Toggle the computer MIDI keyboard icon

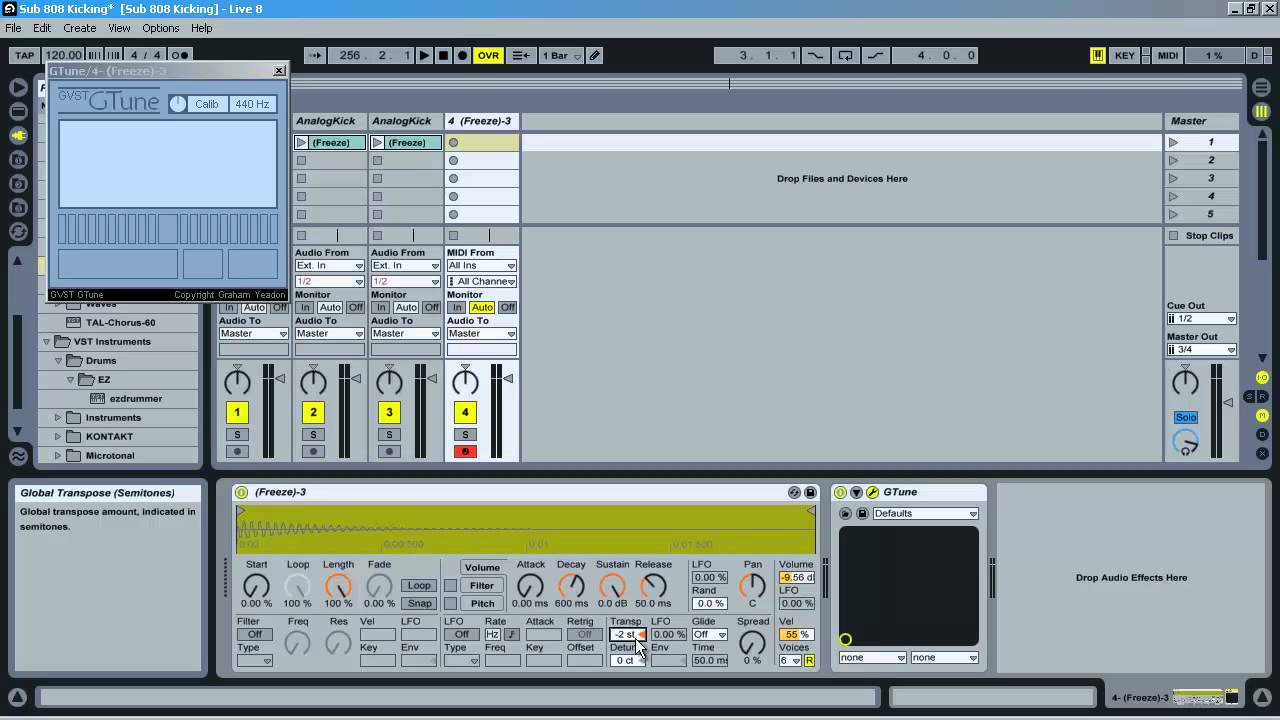click(1097, 56)
